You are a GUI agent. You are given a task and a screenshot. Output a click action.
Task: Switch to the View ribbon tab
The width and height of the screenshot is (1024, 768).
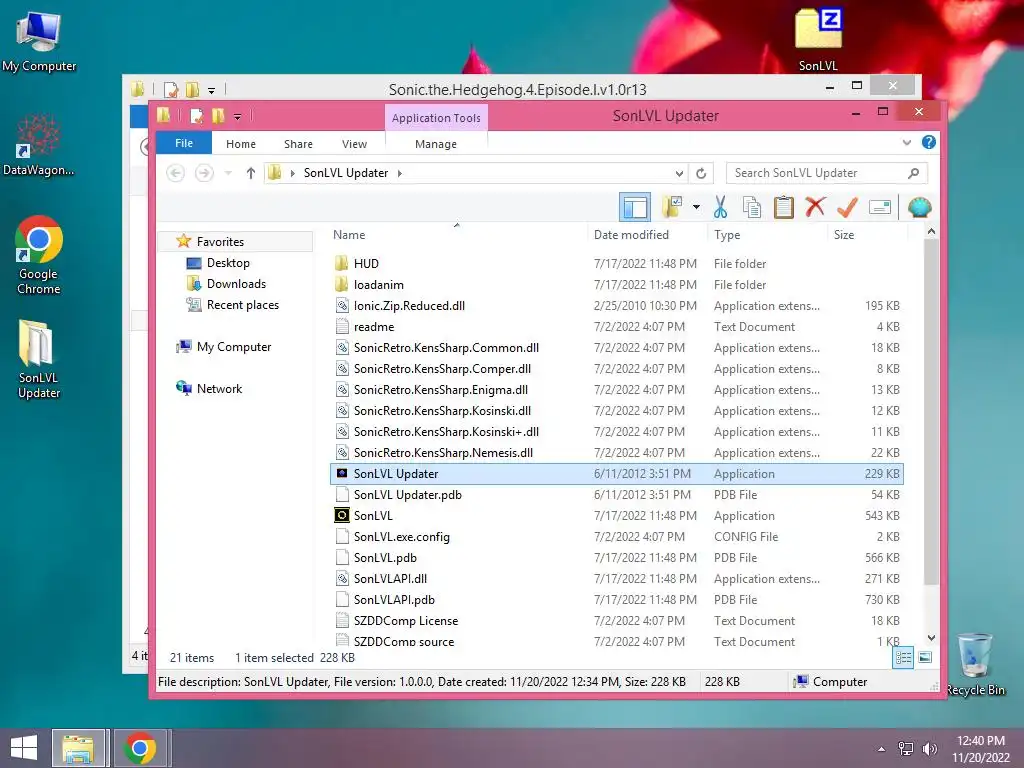pyautogui.click(x=354, y=144)
